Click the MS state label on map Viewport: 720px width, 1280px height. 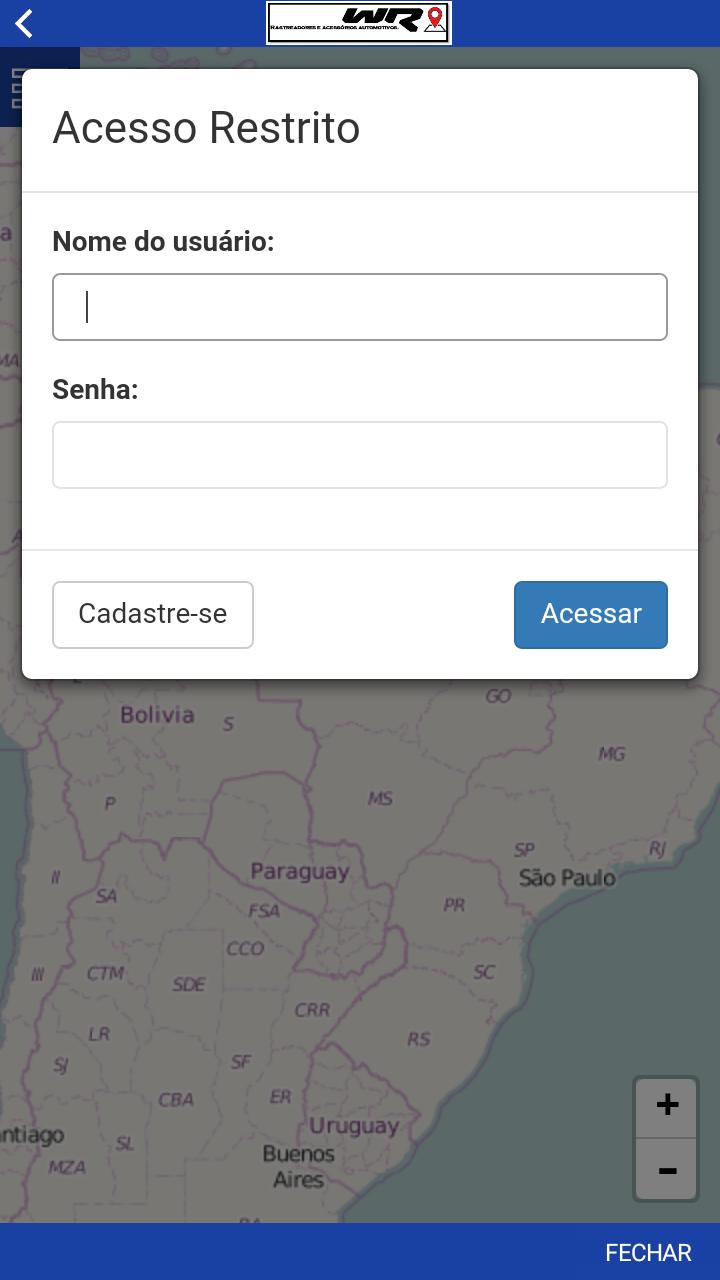[380, 798]
